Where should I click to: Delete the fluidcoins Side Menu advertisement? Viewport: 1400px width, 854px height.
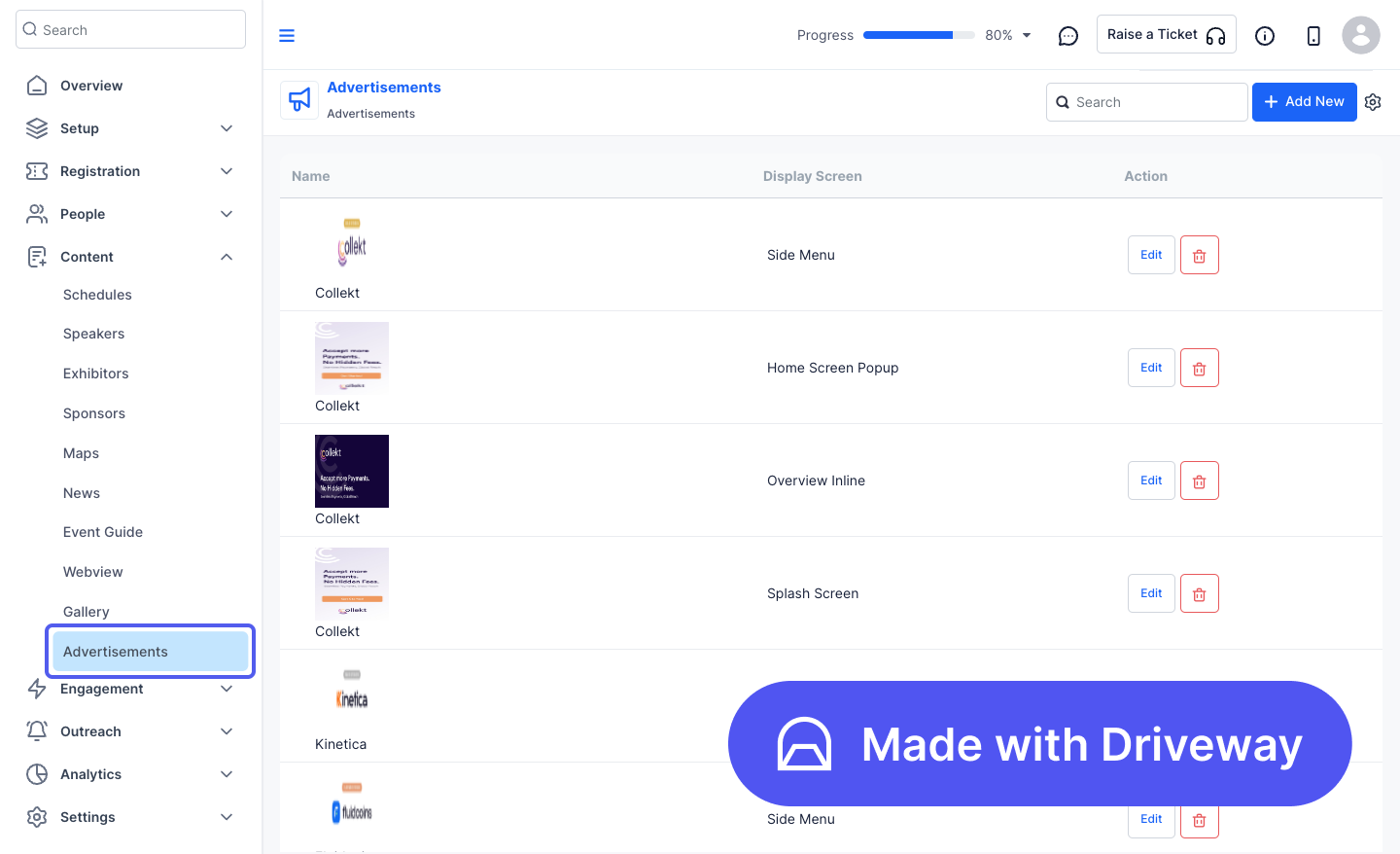click(x=1200, y=822)
